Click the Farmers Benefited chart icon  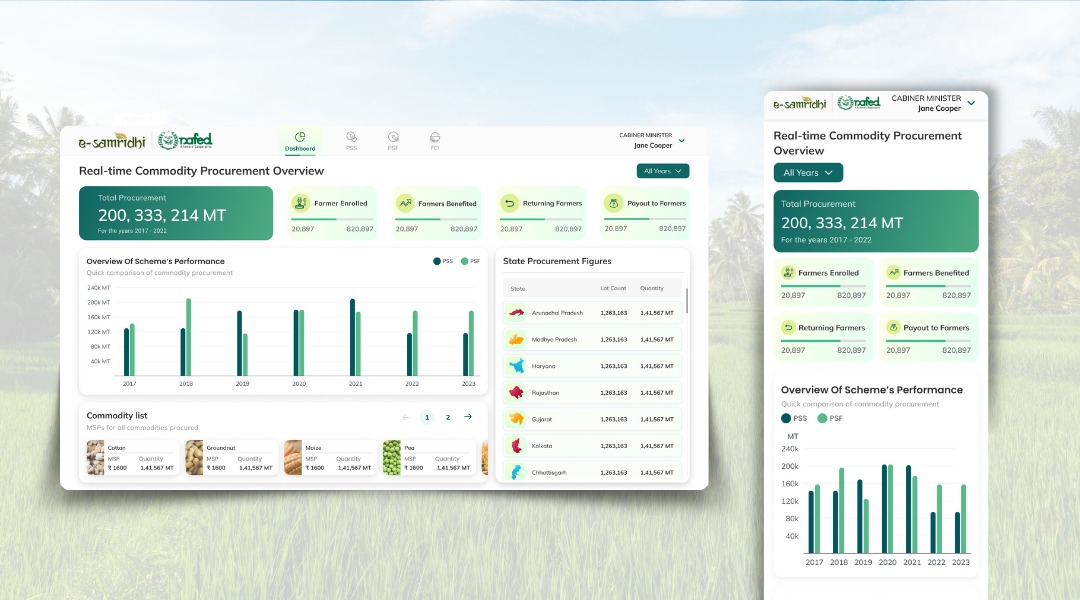pos(404,203)
